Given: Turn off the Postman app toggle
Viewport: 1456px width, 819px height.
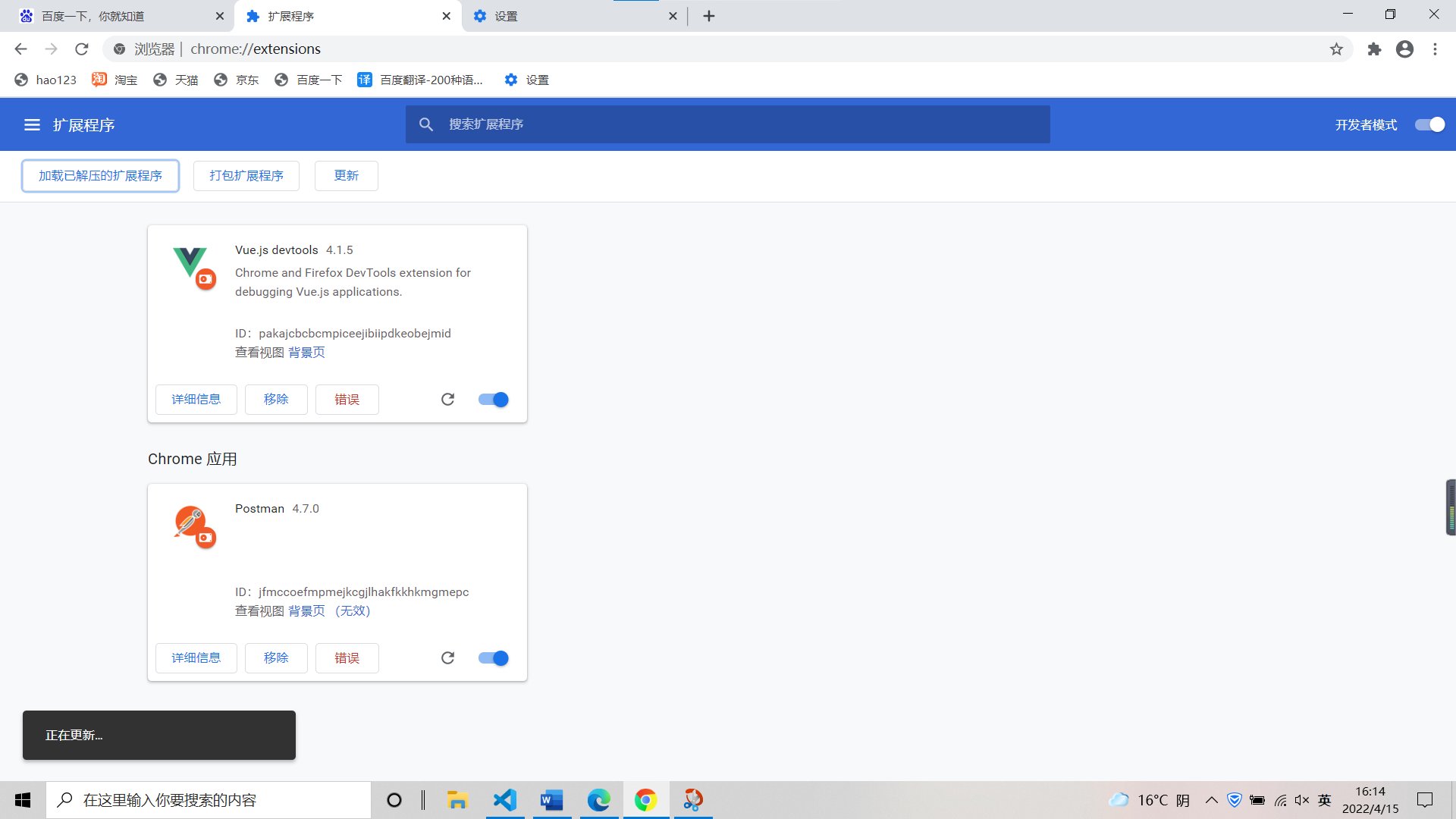Looking at the screenshot, I should [494, 658].
